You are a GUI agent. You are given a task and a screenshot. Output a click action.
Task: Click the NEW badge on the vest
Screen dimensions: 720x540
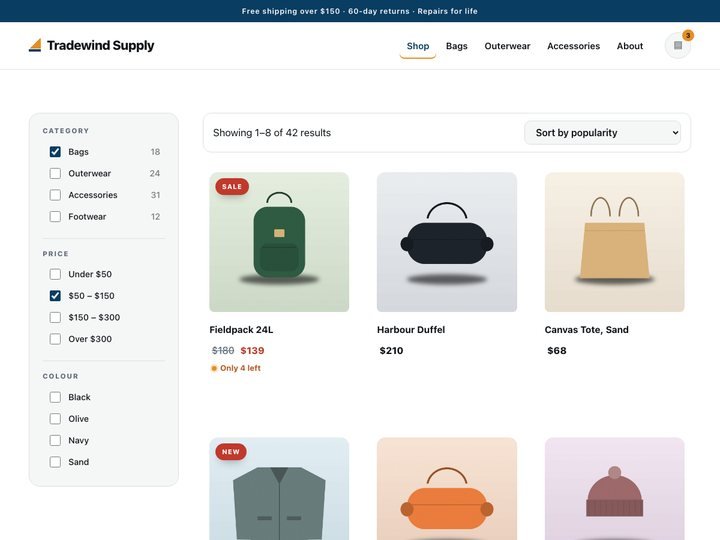pos(231,452)
